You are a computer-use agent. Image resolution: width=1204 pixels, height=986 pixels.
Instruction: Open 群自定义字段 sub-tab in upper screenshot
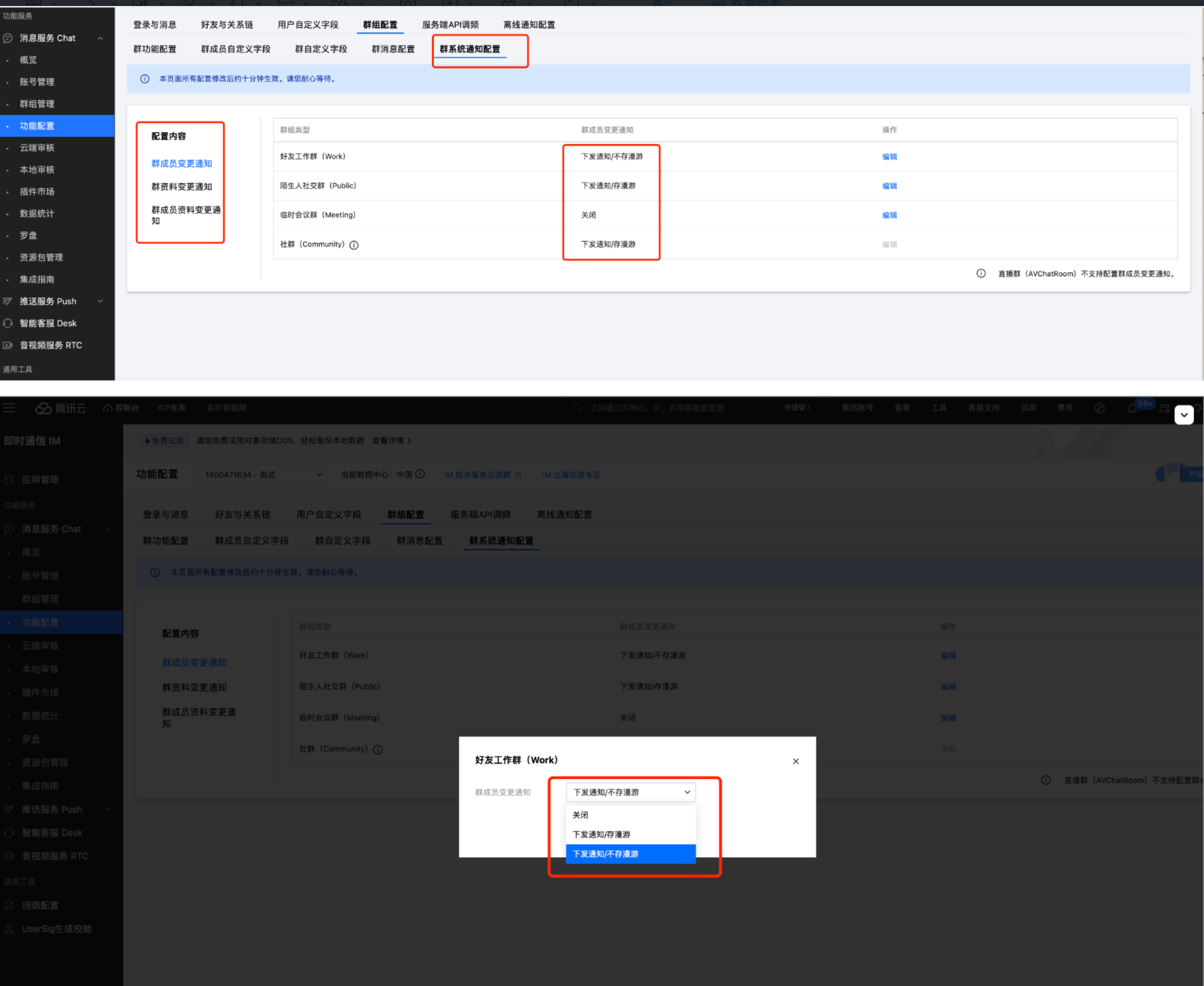coord(321,49)
